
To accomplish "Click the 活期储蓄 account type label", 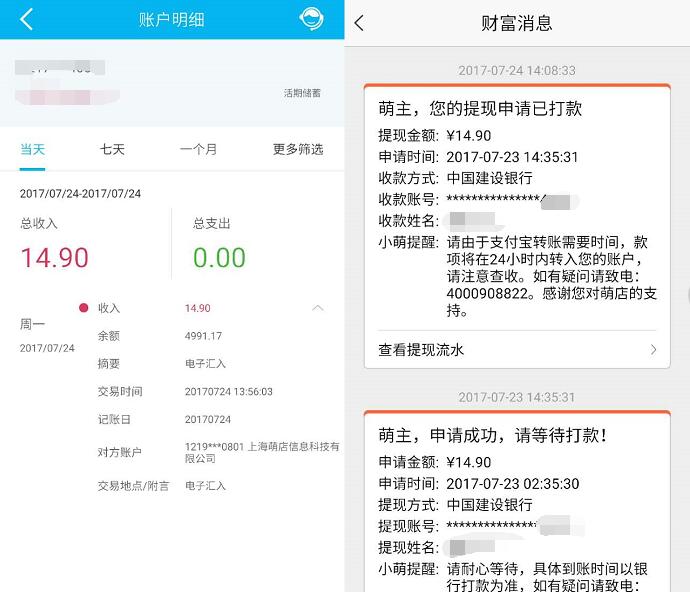I will click(302, 93).
